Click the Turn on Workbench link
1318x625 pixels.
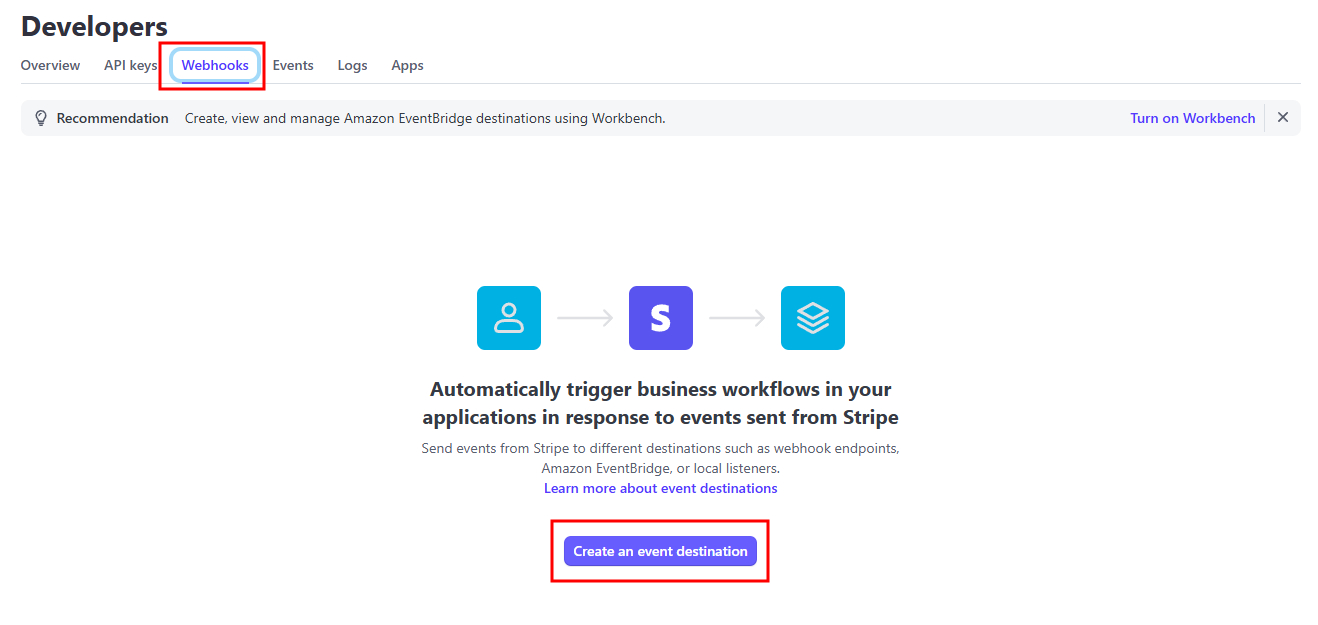[x=1192, y=118]
